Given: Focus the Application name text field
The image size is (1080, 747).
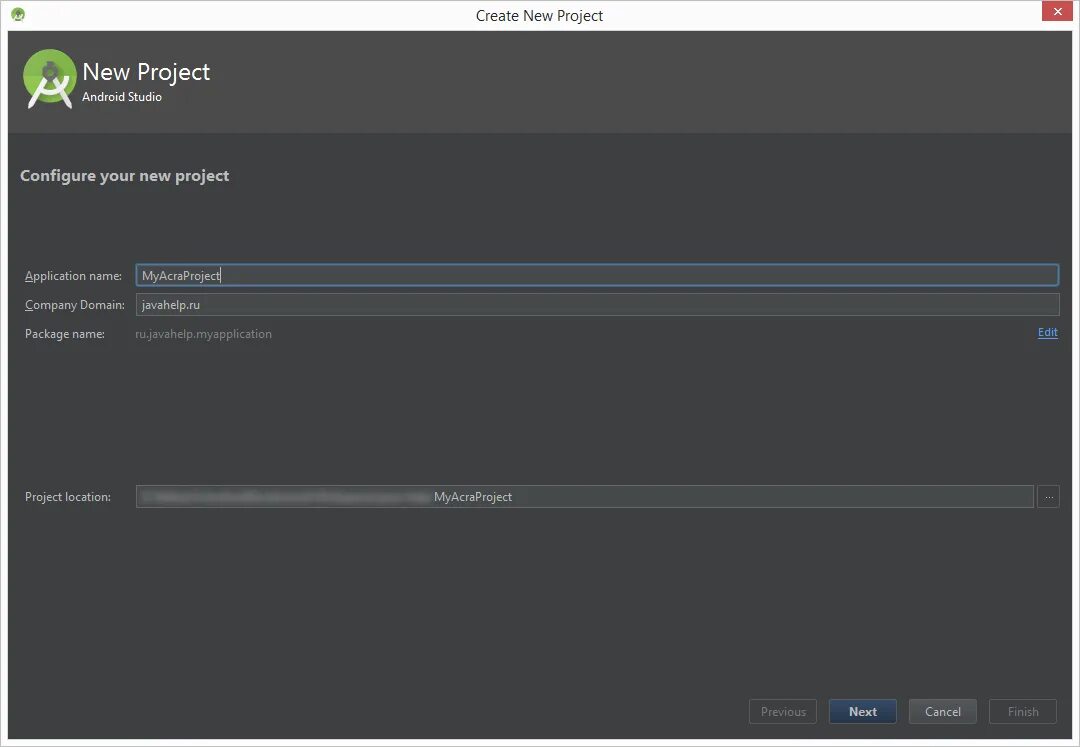Looking at the screenshot, I should coord(597,275).
